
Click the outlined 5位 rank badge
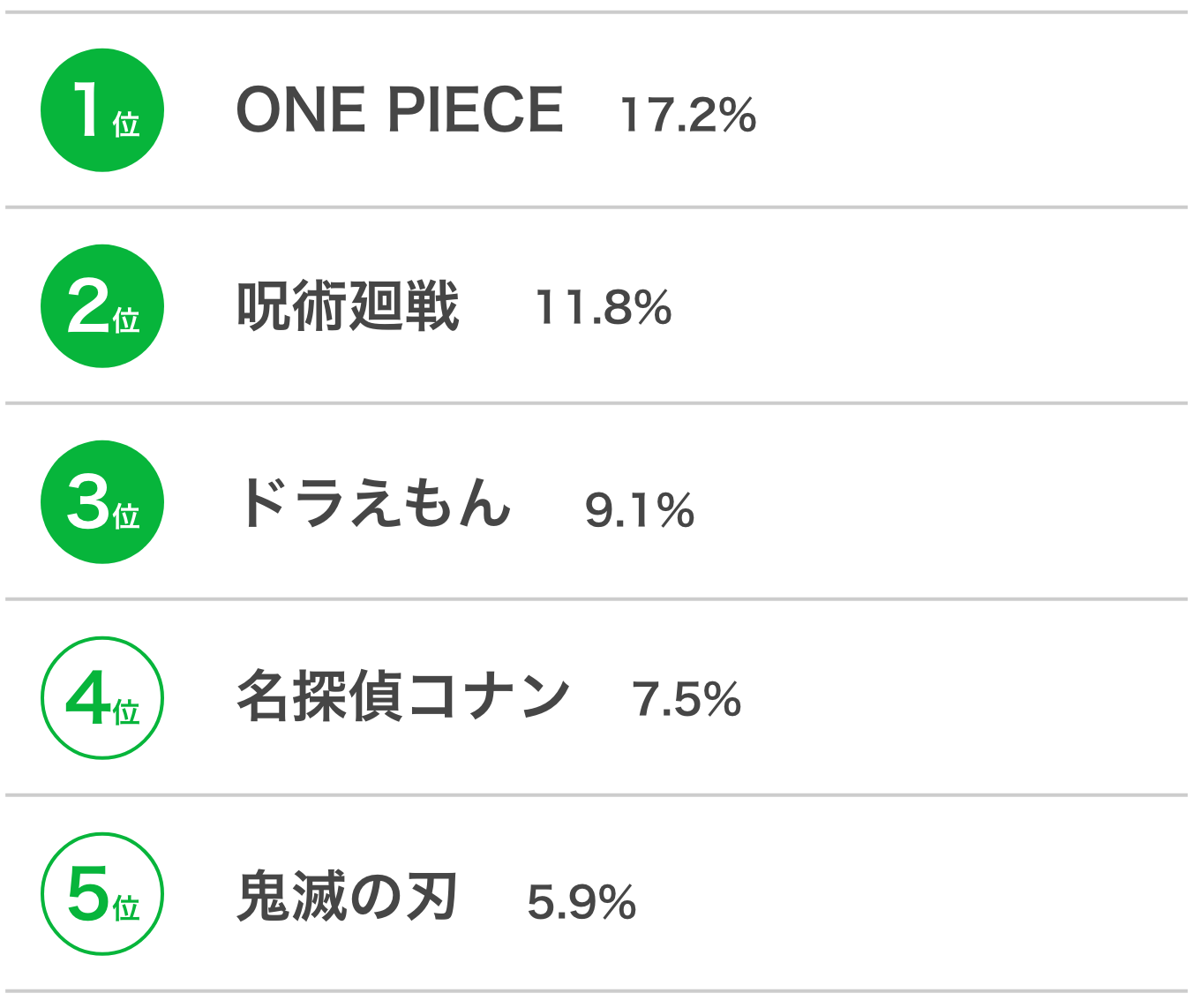pos(102,894)
